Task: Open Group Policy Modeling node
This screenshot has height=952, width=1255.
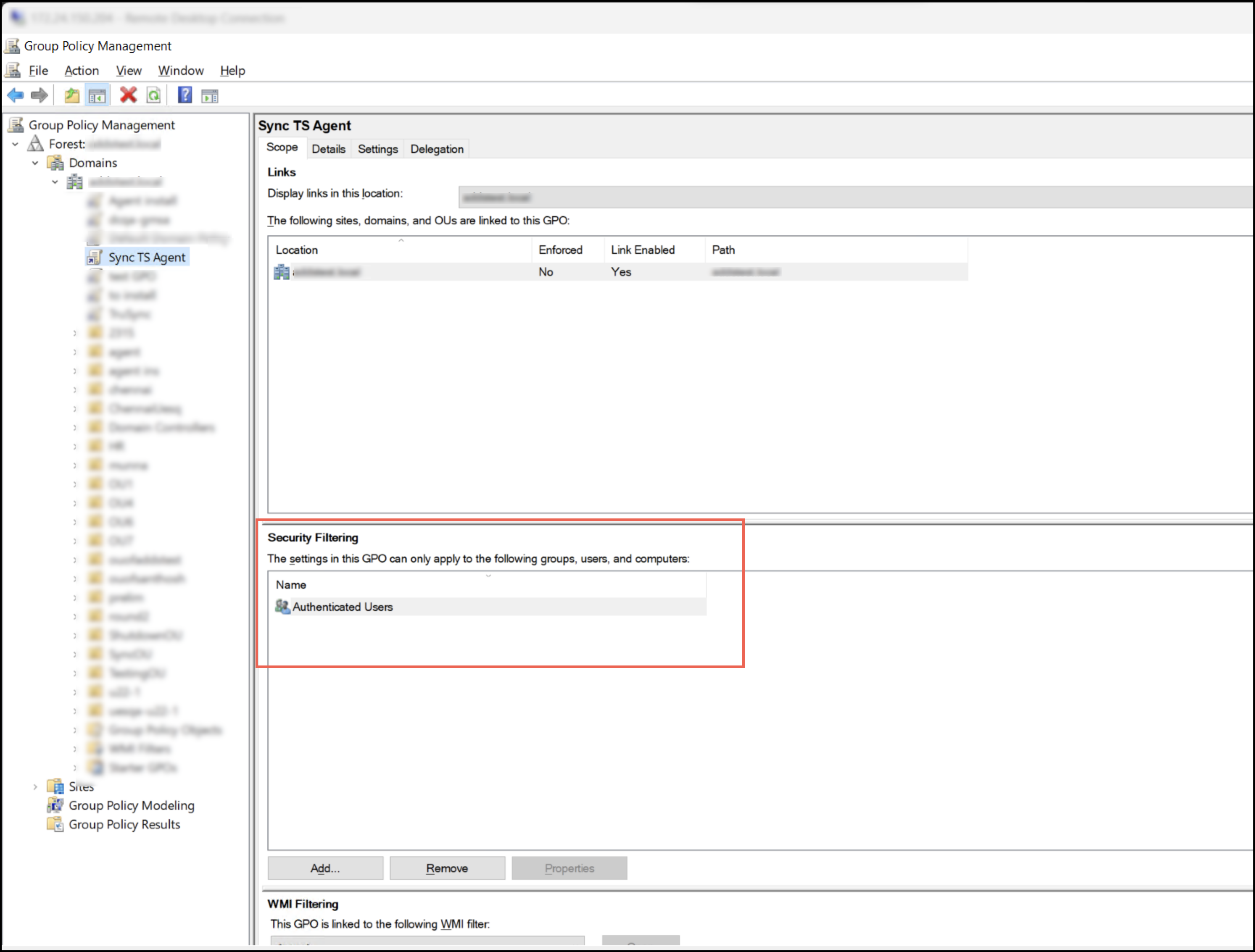Action: [x=131, y=806]
